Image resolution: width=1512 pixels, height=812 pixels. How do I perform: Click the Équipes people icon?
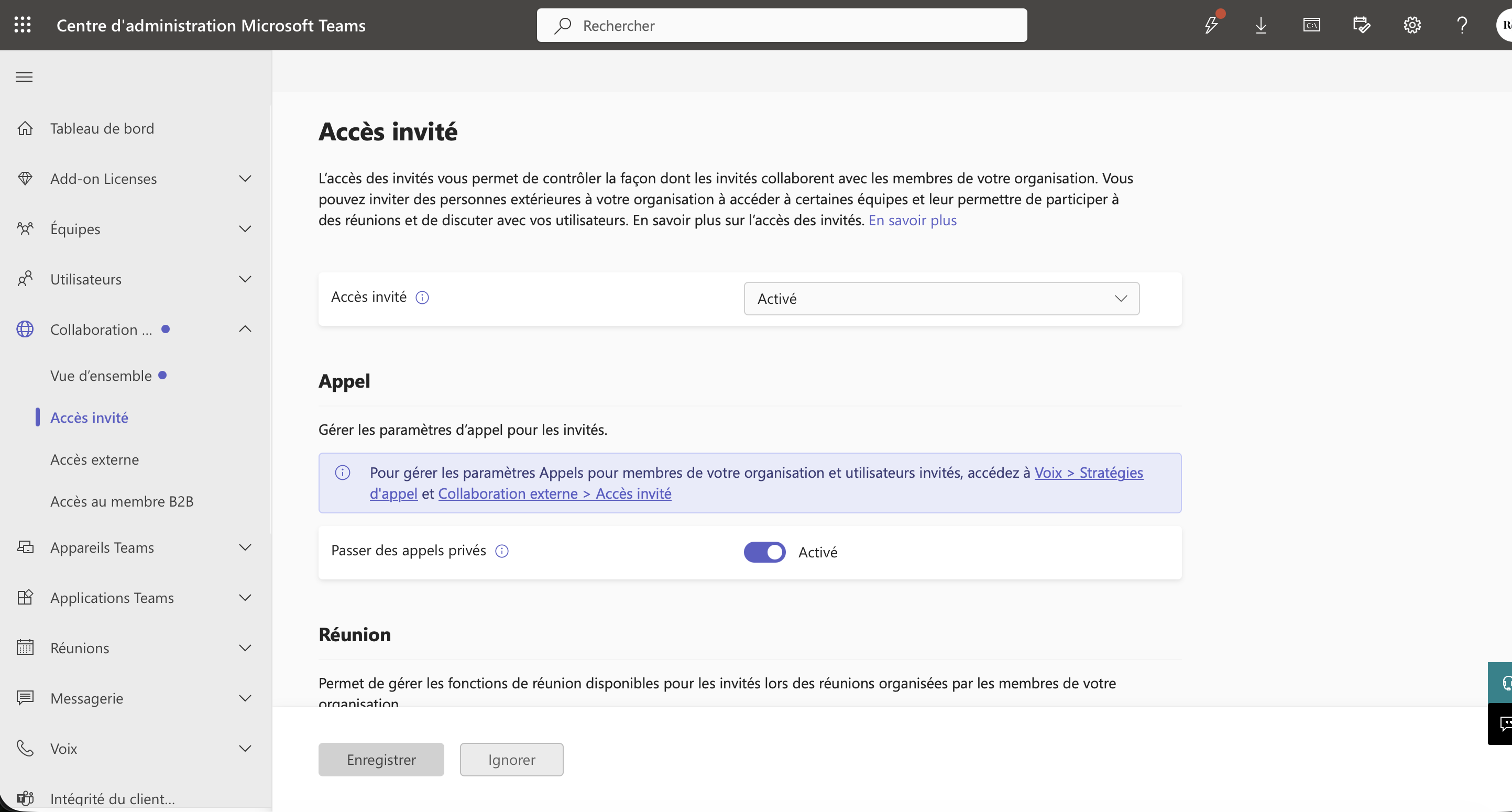click(25, 229)
